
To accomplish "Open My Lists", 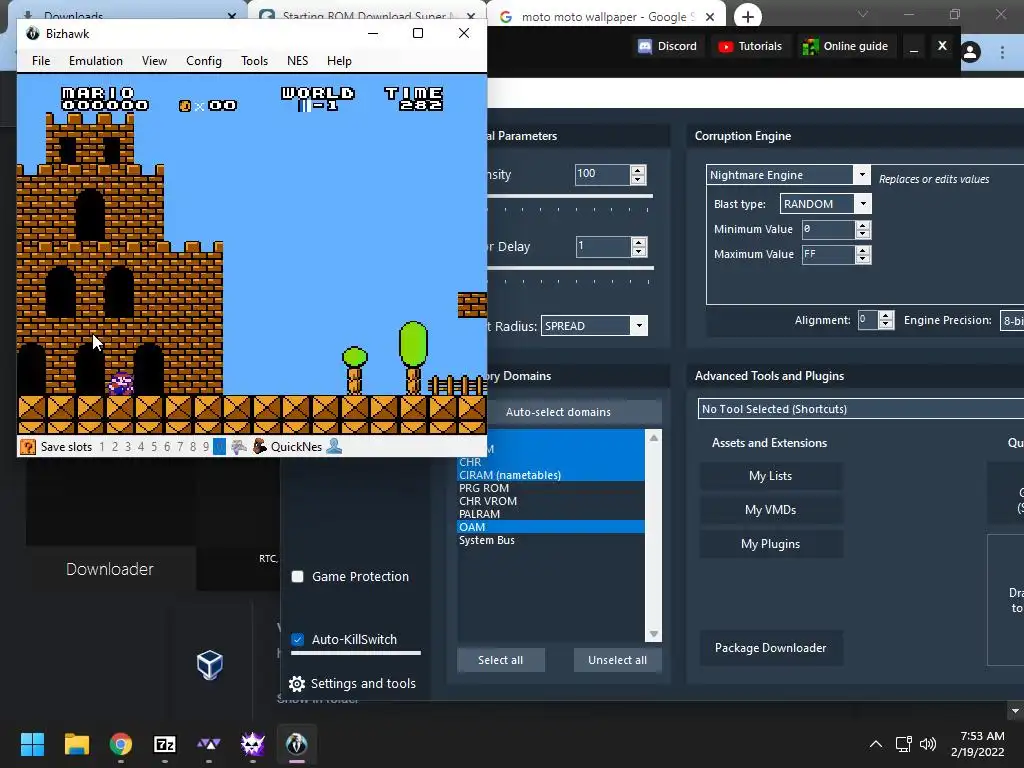I will [771, 476].
